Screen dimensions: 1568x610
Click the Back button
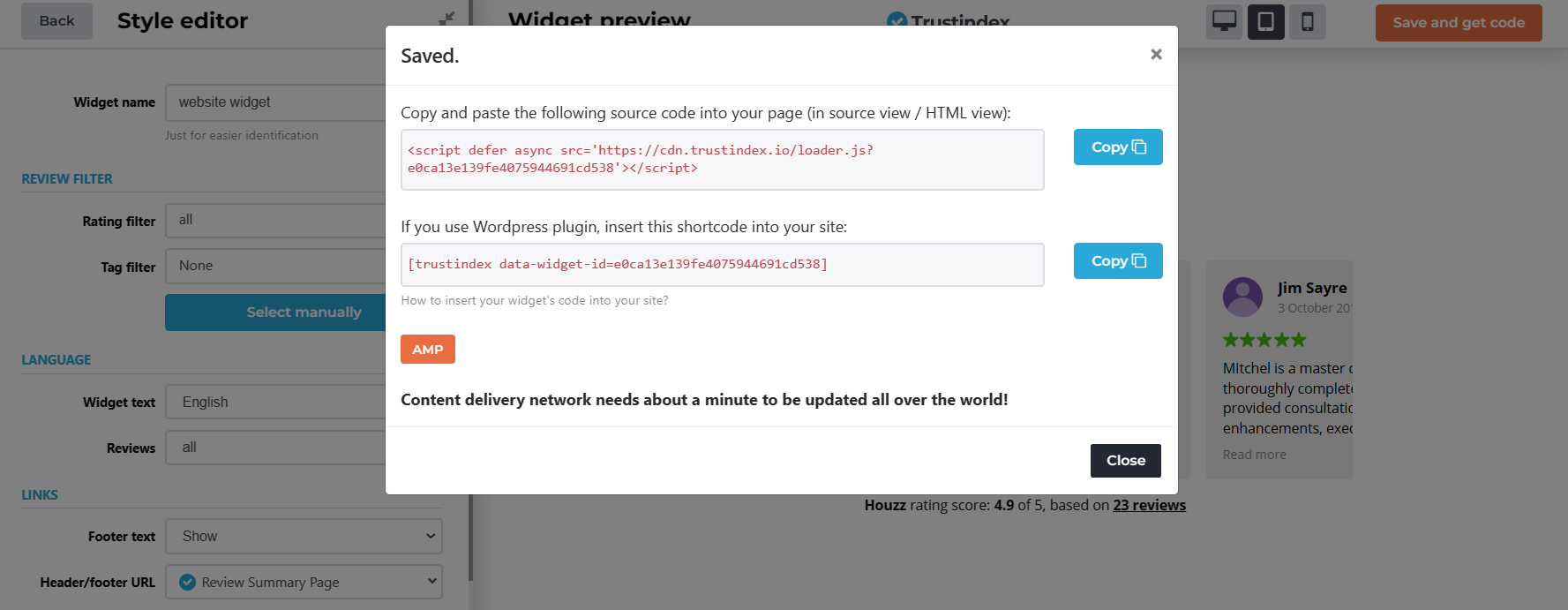pos(57,21)
